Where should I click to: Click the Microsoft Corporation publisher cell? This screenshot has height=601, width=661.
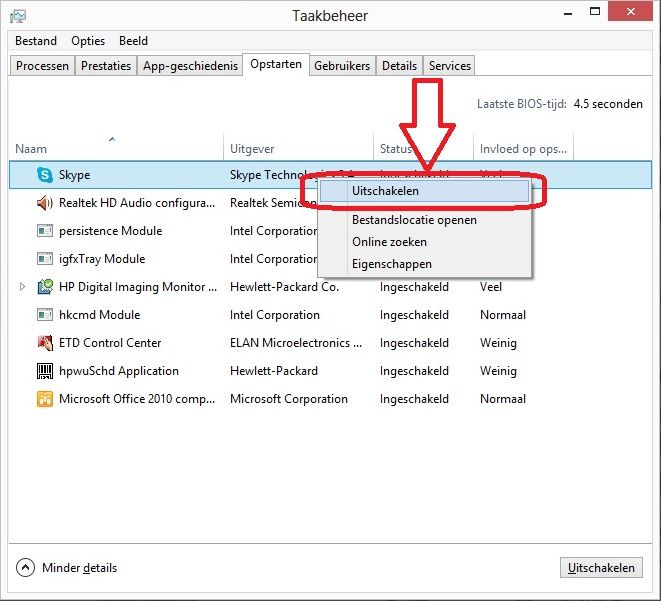[289, 399]
